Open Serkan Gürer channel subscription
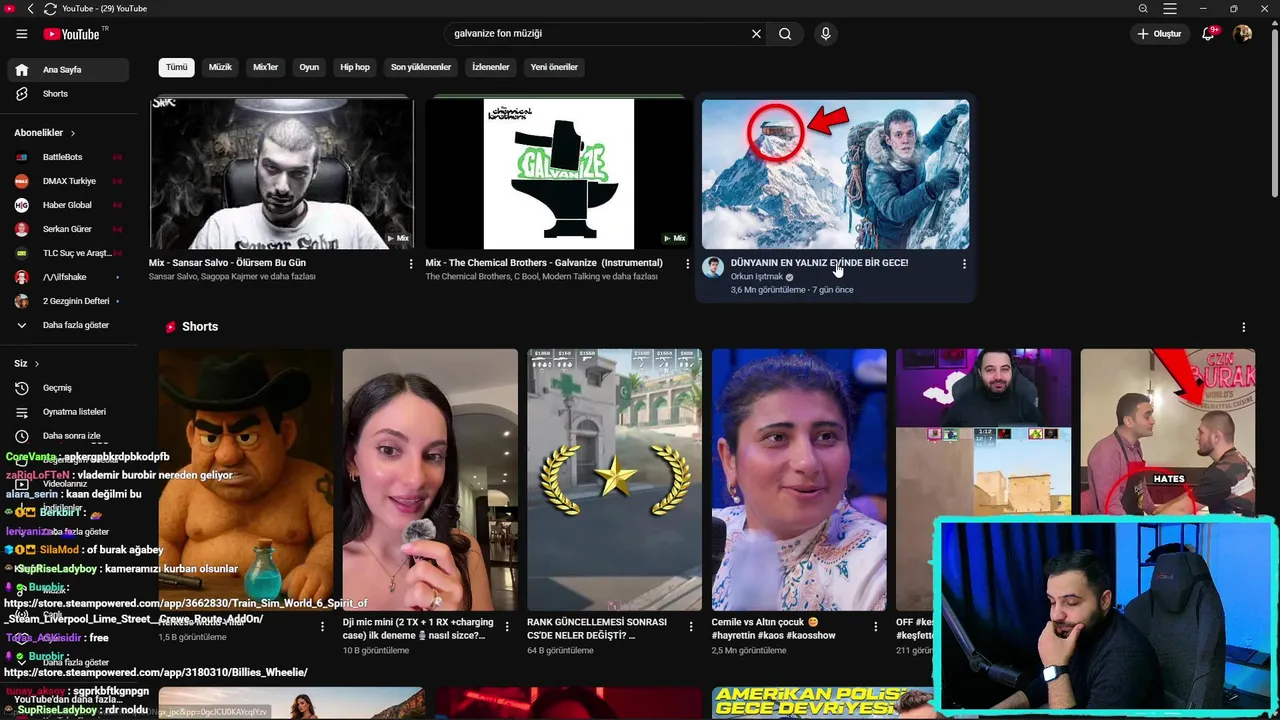The image size is (1280, 720). pyautogui.click(x=68, y=229)
